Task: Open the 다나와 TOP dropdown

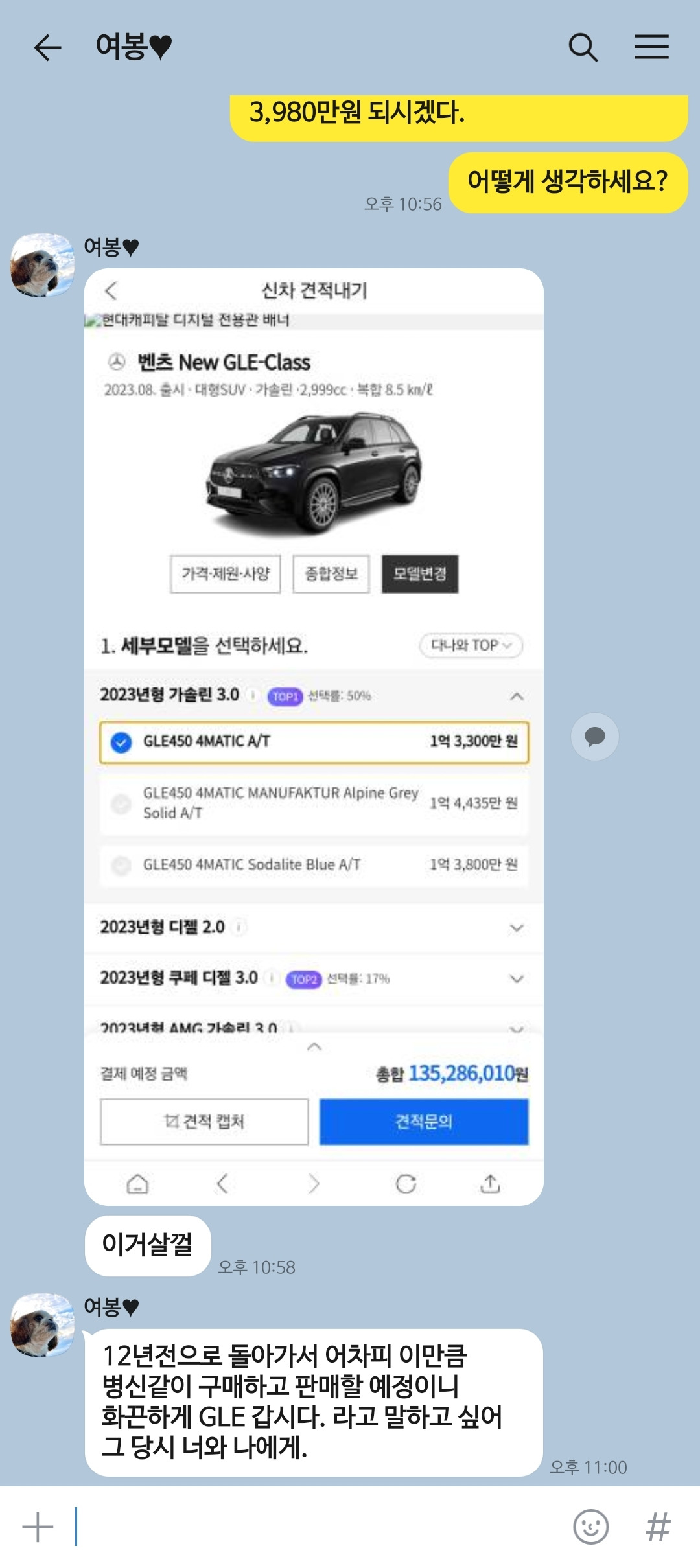Action: pos(471,645)
